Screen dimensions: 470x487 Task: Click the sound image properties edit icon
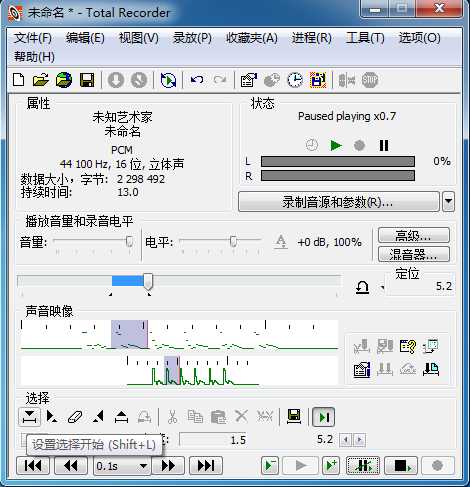point(362,369)
